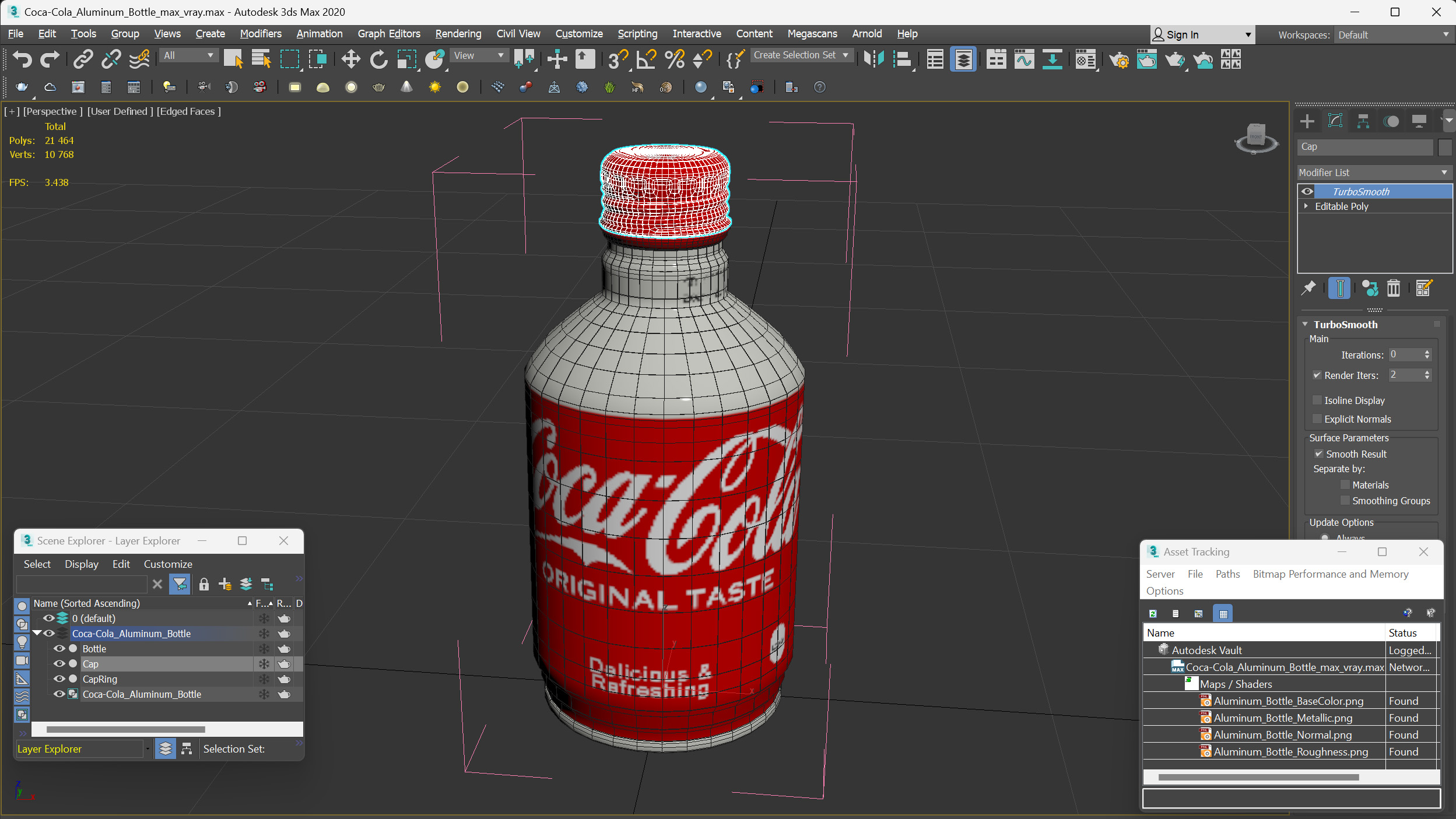The height and width of the screenshot is (819, 1456).
Task: Click the Redo arrow icon
Action: point(50,59)
